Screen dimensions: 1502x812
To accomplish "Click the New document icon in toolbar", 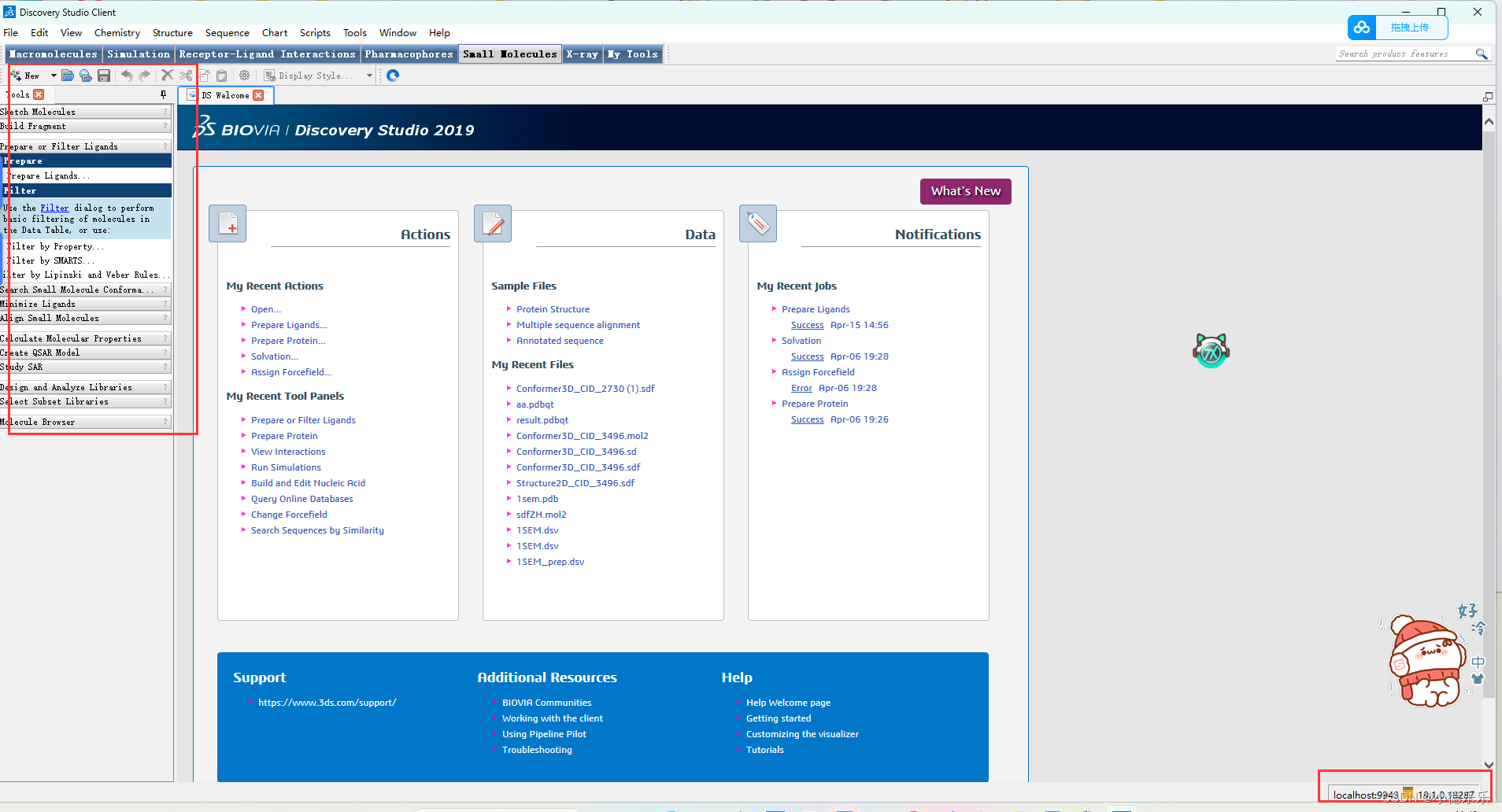I will [17, 76].
